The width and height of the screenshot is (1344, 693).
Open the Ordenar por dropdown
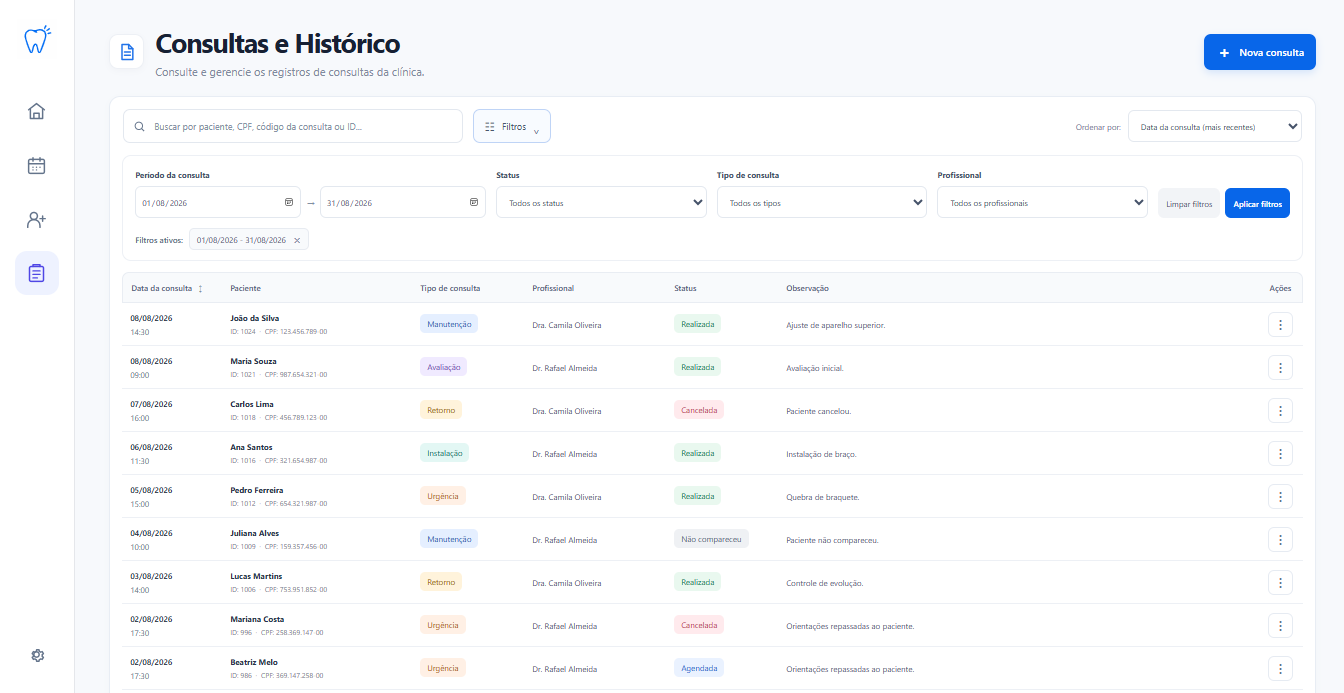coord(1215,127)
